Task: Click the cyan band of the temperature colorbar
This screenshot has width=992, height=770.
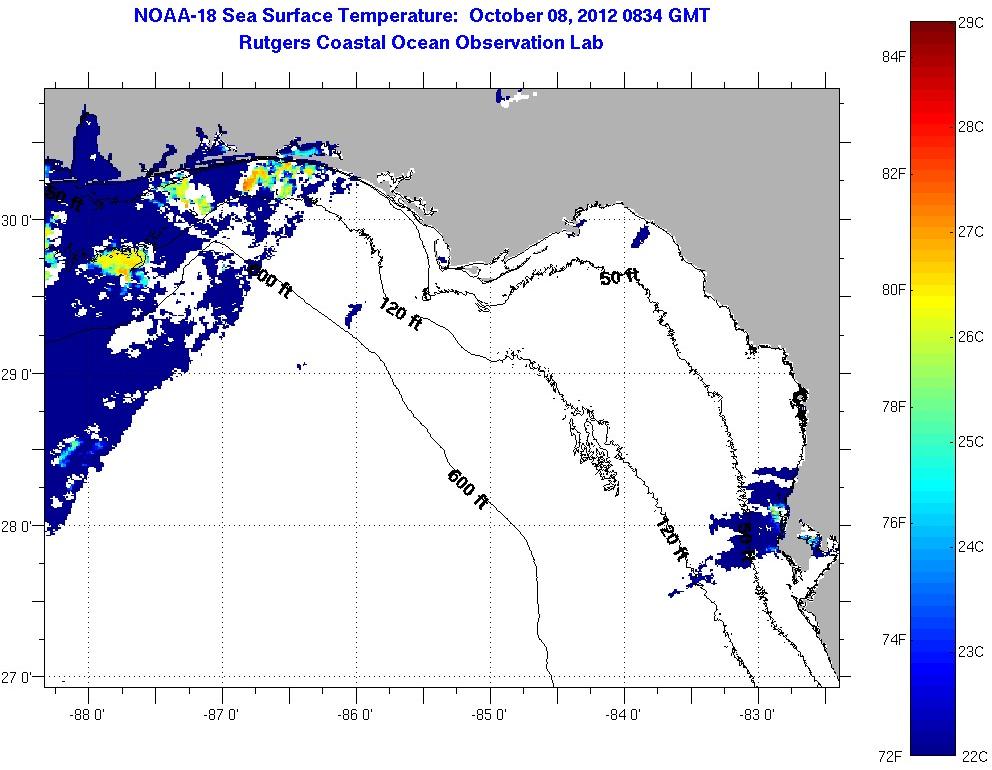Action: tap(932, 490)
